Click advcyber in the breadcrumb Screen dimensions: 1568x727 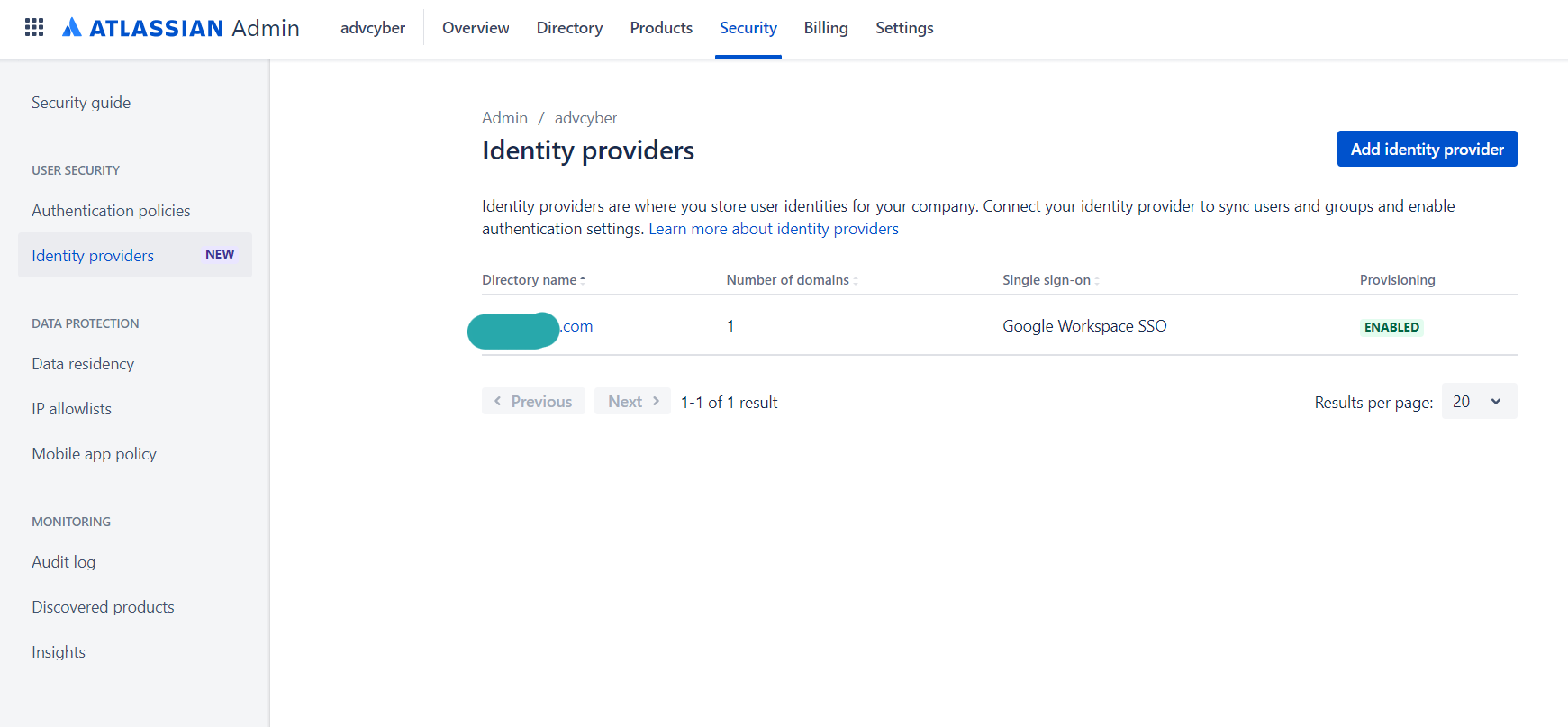(585, 118)
